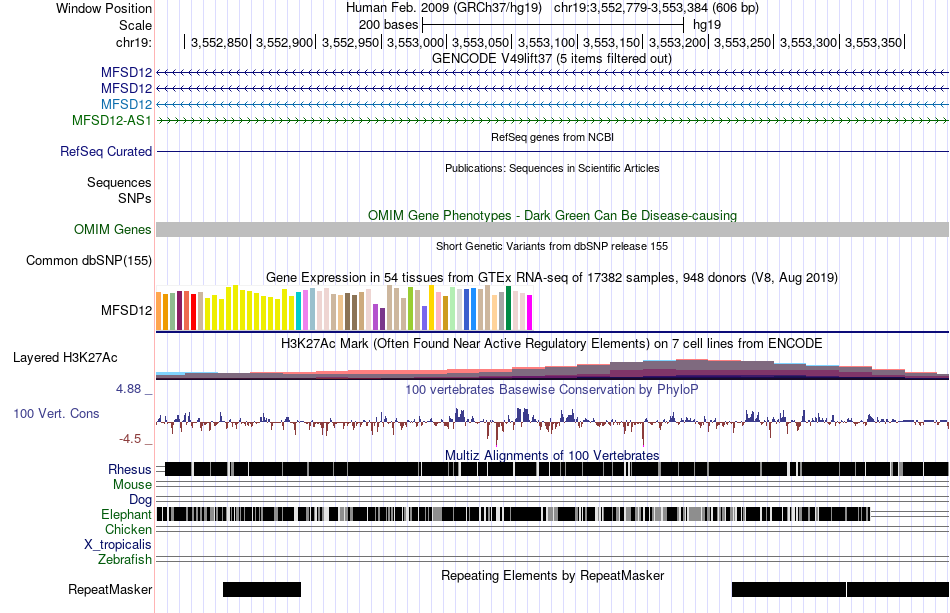Screen dimensions: 950x613
Task: Click the red GTEx tissue bar
Action: 193,311
